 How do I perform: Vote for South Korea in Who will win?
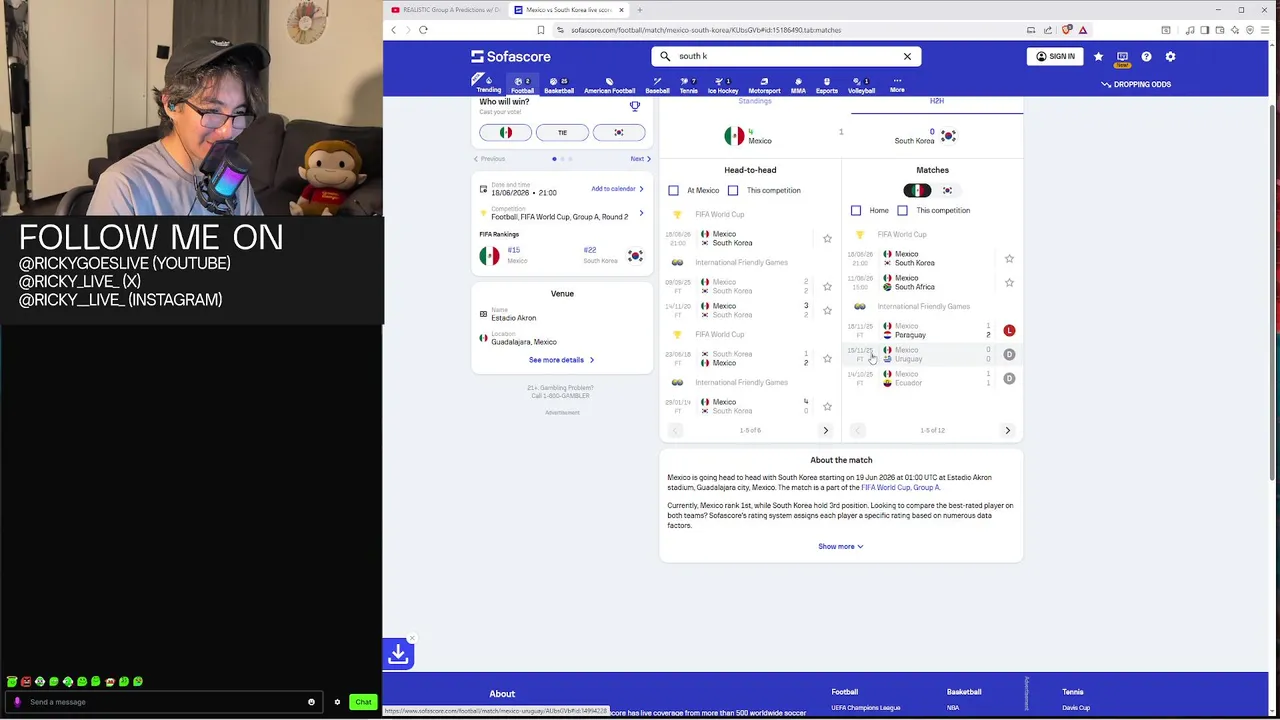coord(619,133)
